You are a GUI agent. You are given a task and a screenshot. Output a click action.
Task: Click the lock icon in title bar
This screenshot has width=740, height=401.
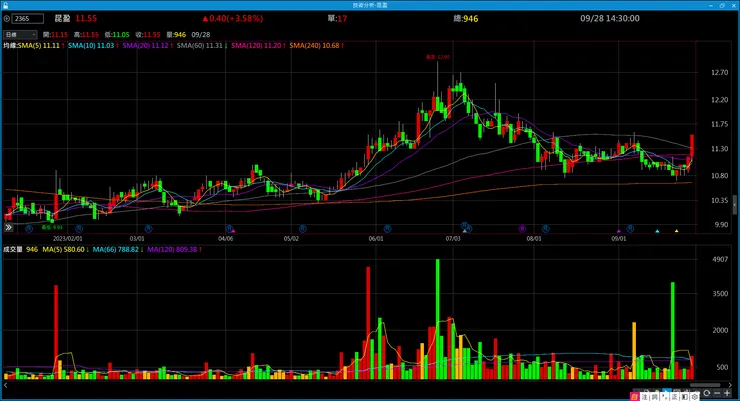coord(5,5)
